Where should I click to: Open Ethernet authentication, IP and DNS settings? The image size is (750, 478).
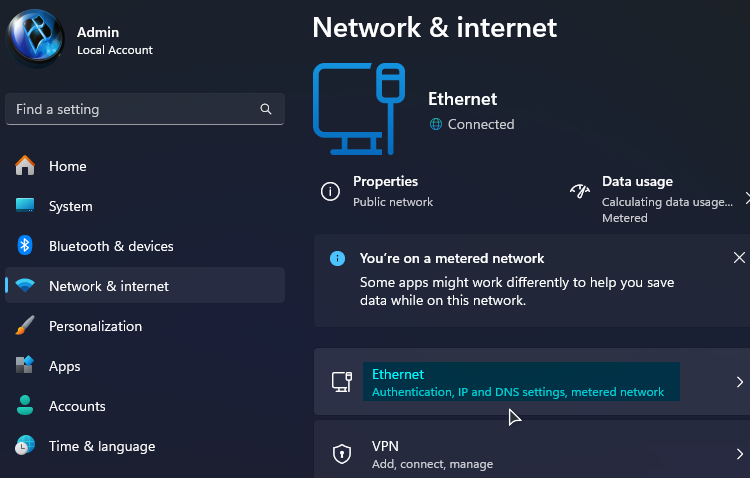pyautogui.click(x=532, y=381)
